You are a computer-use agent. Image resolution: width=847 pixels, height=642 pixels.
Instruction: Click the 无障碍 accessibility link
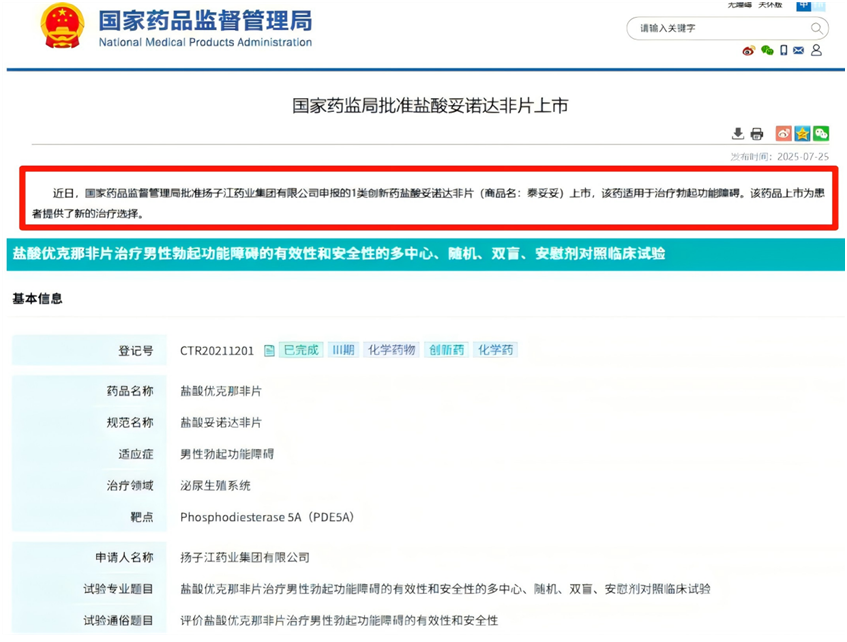(x=739, y=5)
